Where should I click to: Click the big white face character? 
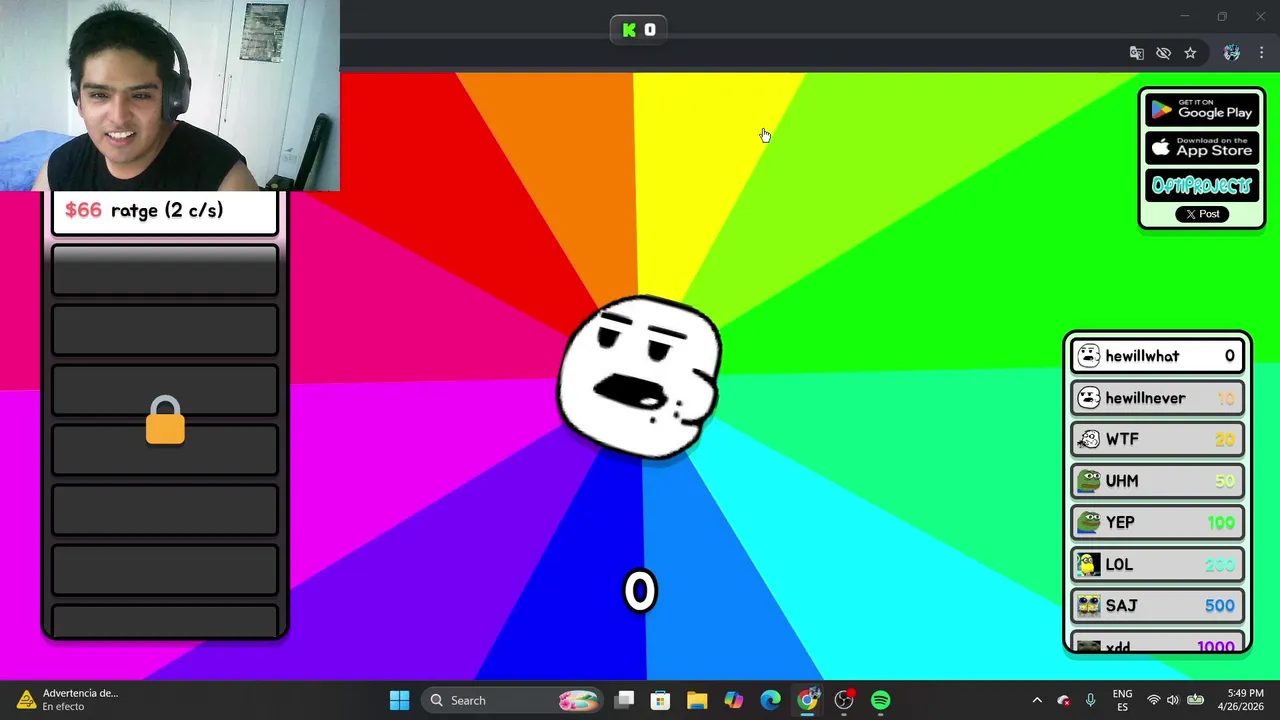coord(639,377)
